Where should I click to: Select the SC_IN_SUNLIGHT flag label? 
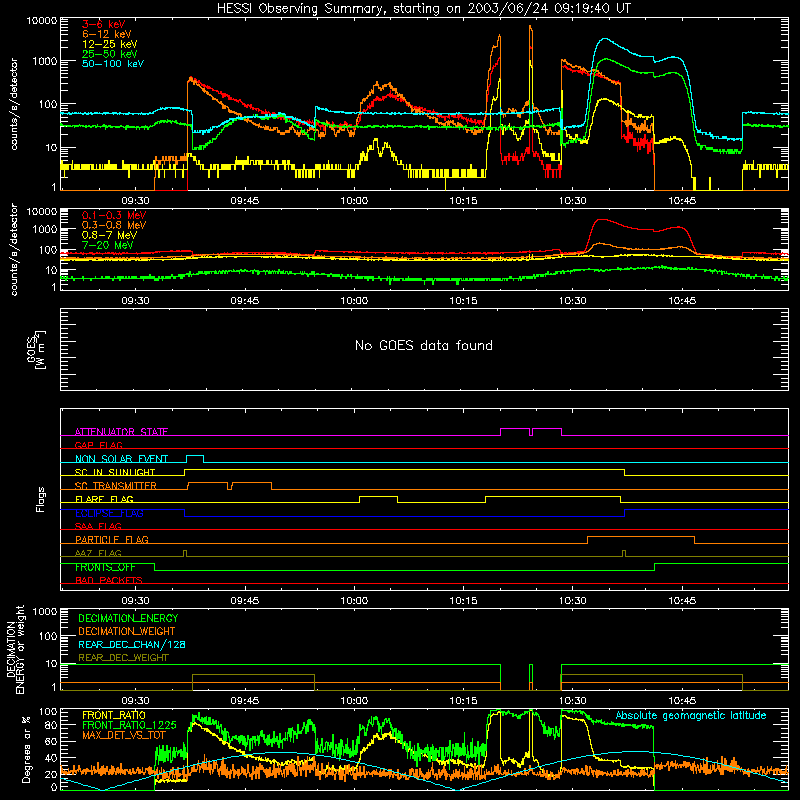coord(115,472)
